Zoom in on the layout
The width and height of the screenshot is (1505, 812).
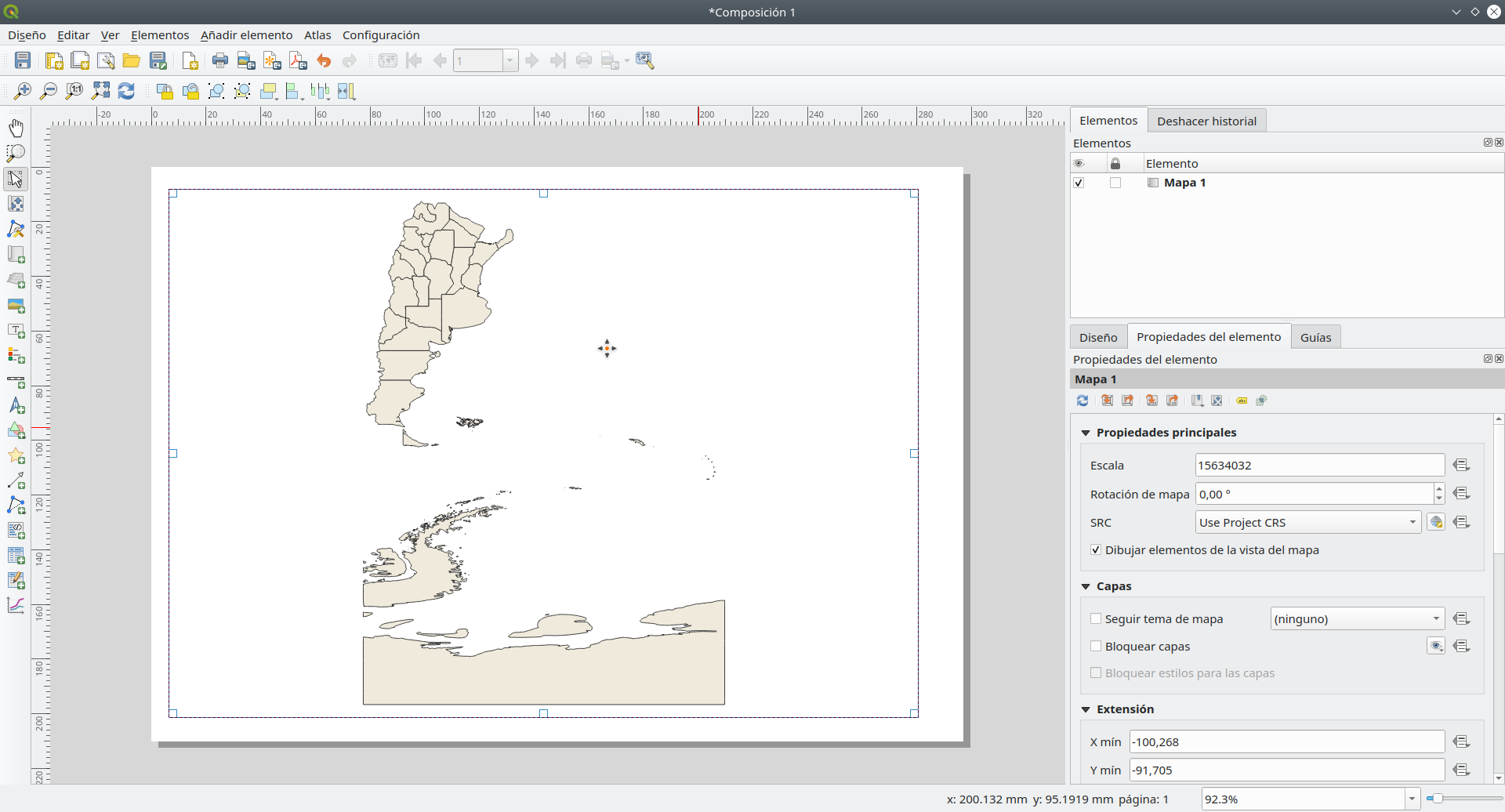point(23,91)
